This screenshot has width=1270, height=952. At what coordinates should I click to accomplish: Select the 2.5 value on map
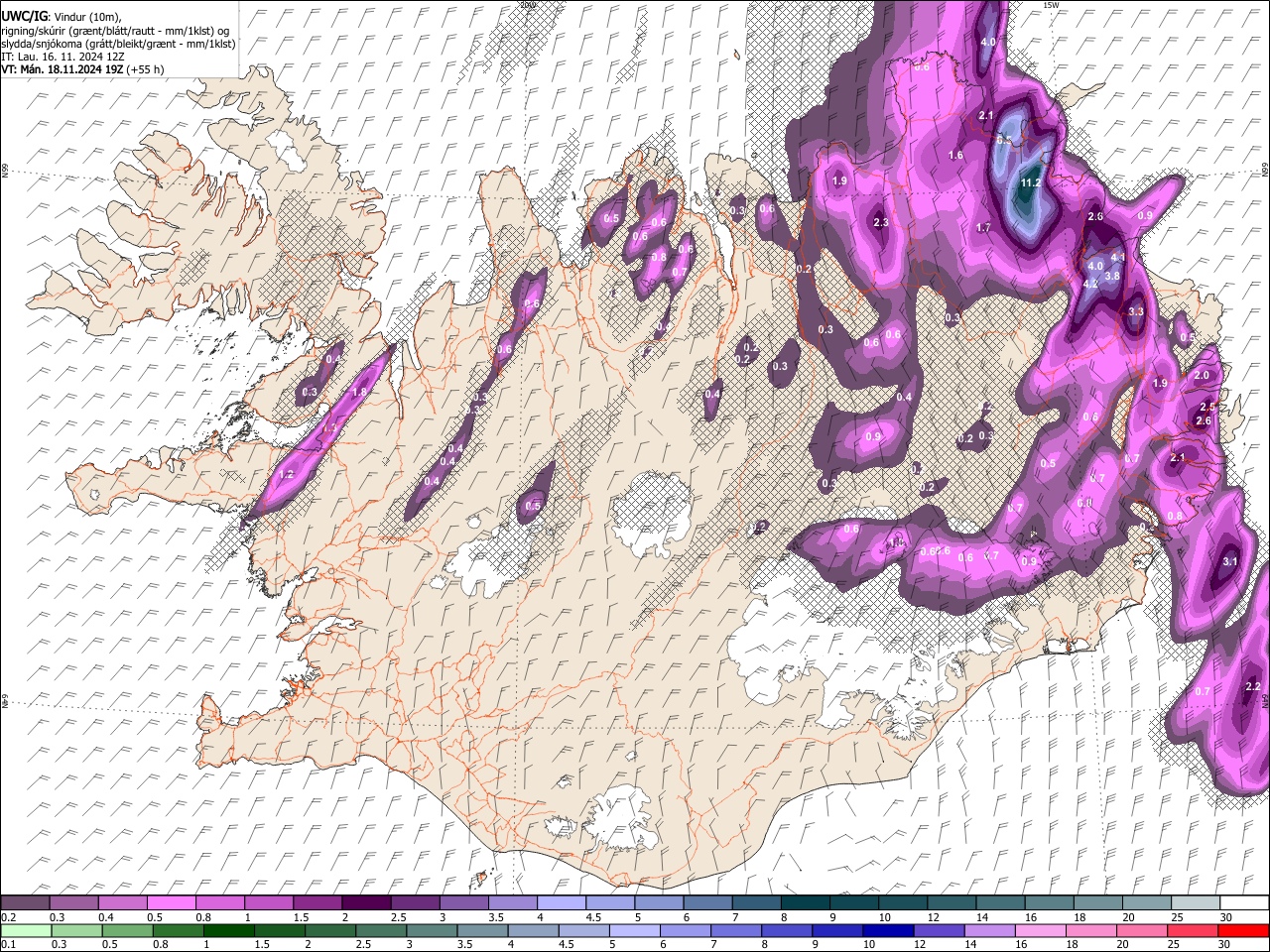coord(1207,407)
